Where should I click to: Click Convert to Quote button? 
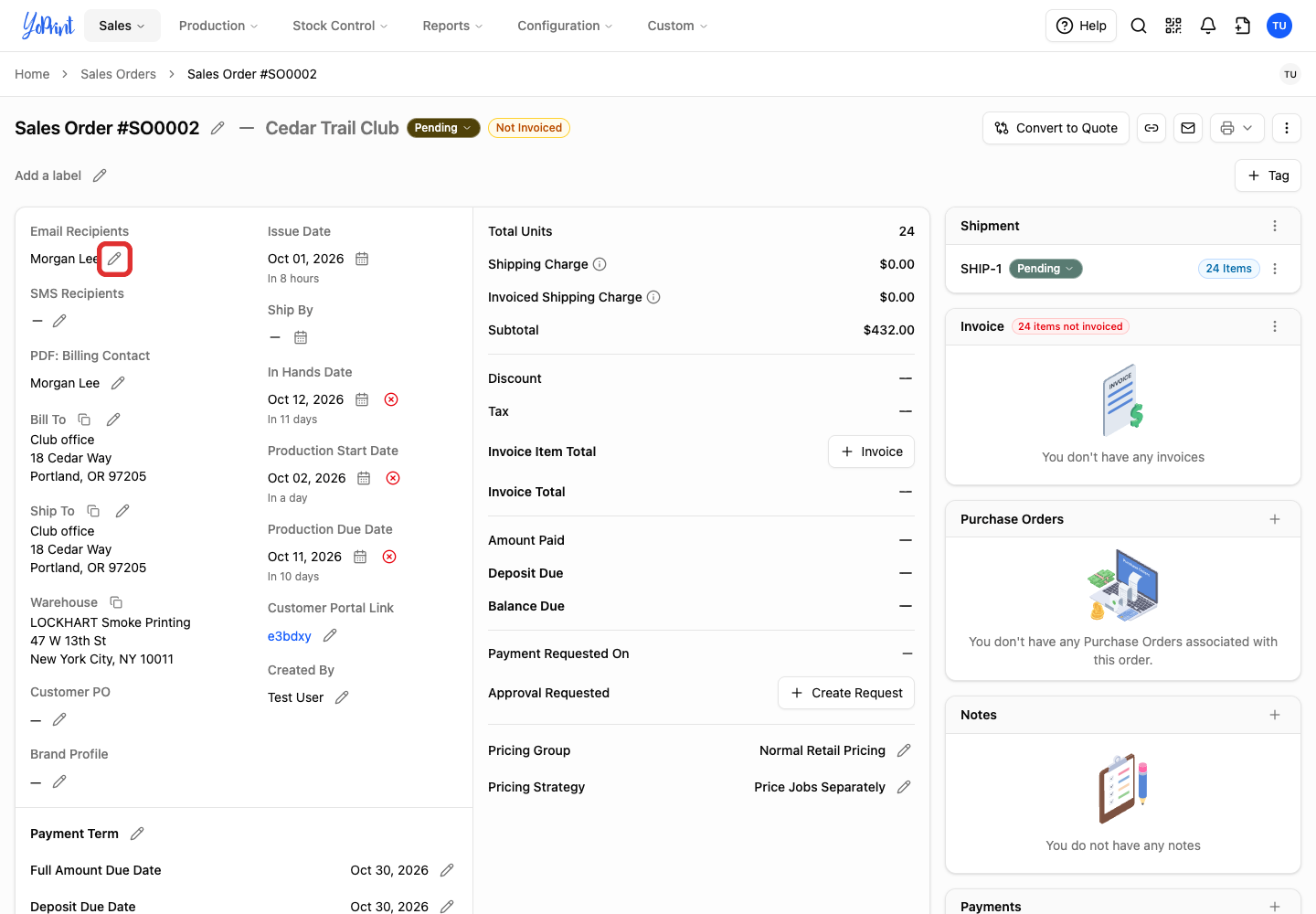tap(1056, 128)
